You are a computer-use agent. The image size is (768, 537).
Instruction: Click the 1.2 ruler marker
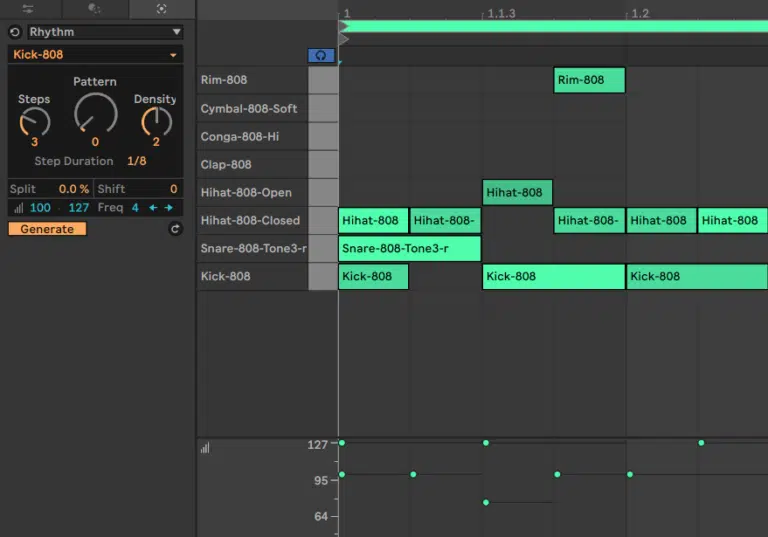(x=639, y=14)
